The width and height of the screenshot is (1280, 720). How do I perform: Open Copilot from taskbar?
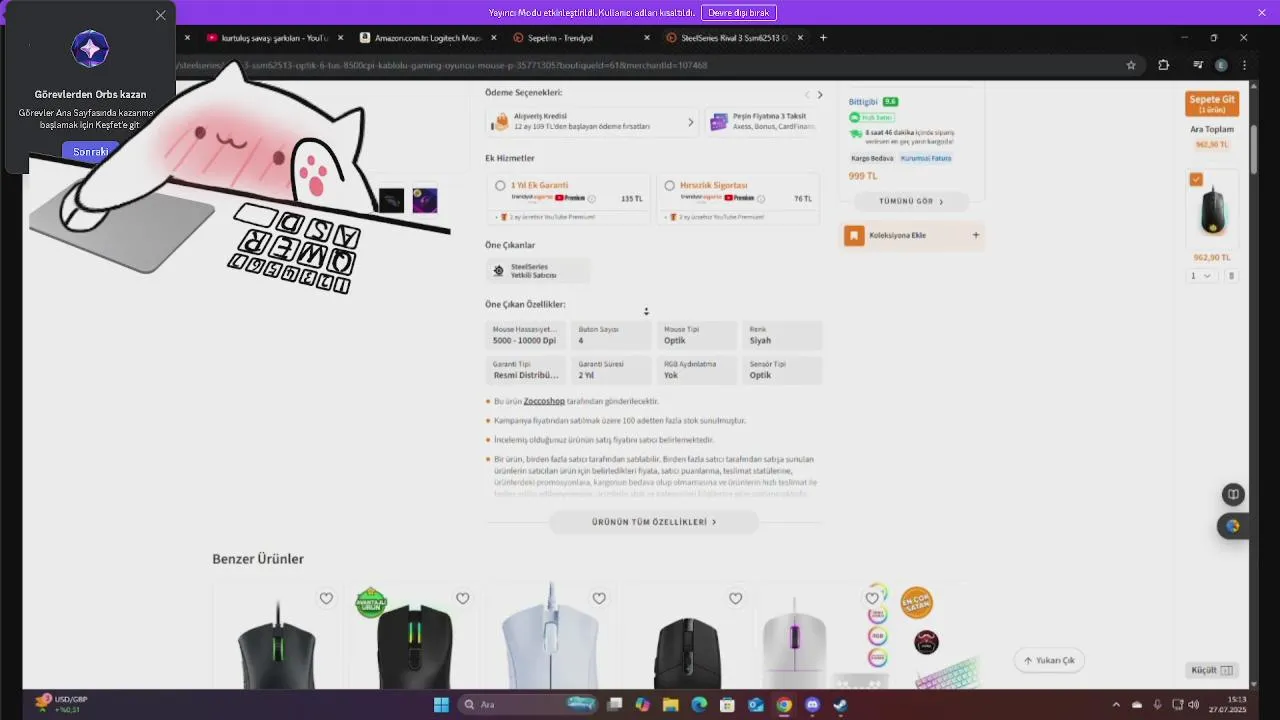coord(642,704)
